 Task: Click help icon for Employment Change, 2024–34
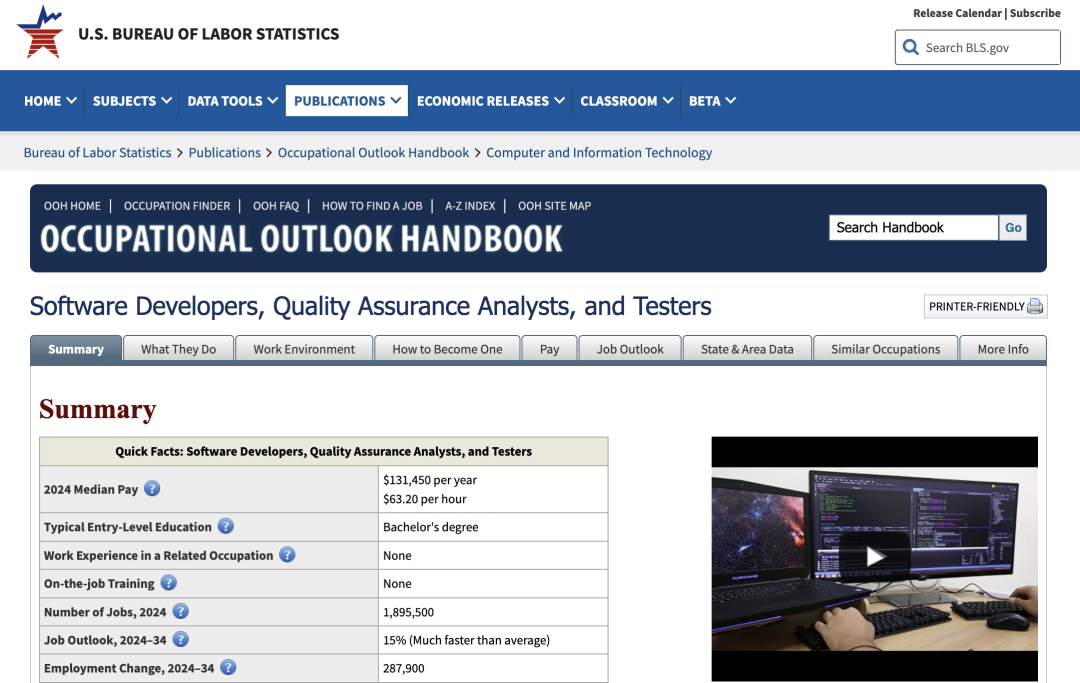coord(228,667)
